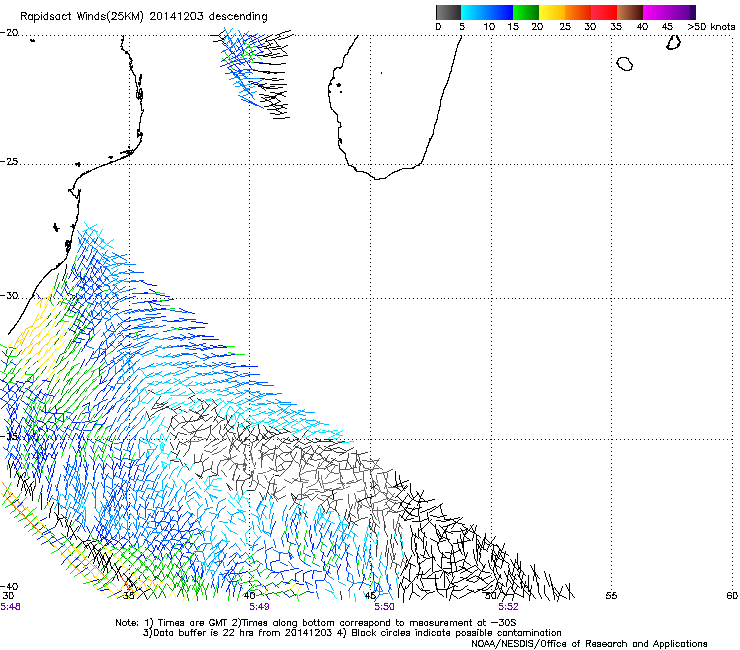Click the purple '5:49' time label
Screen dimensions: 740x650
click(259, 607)
